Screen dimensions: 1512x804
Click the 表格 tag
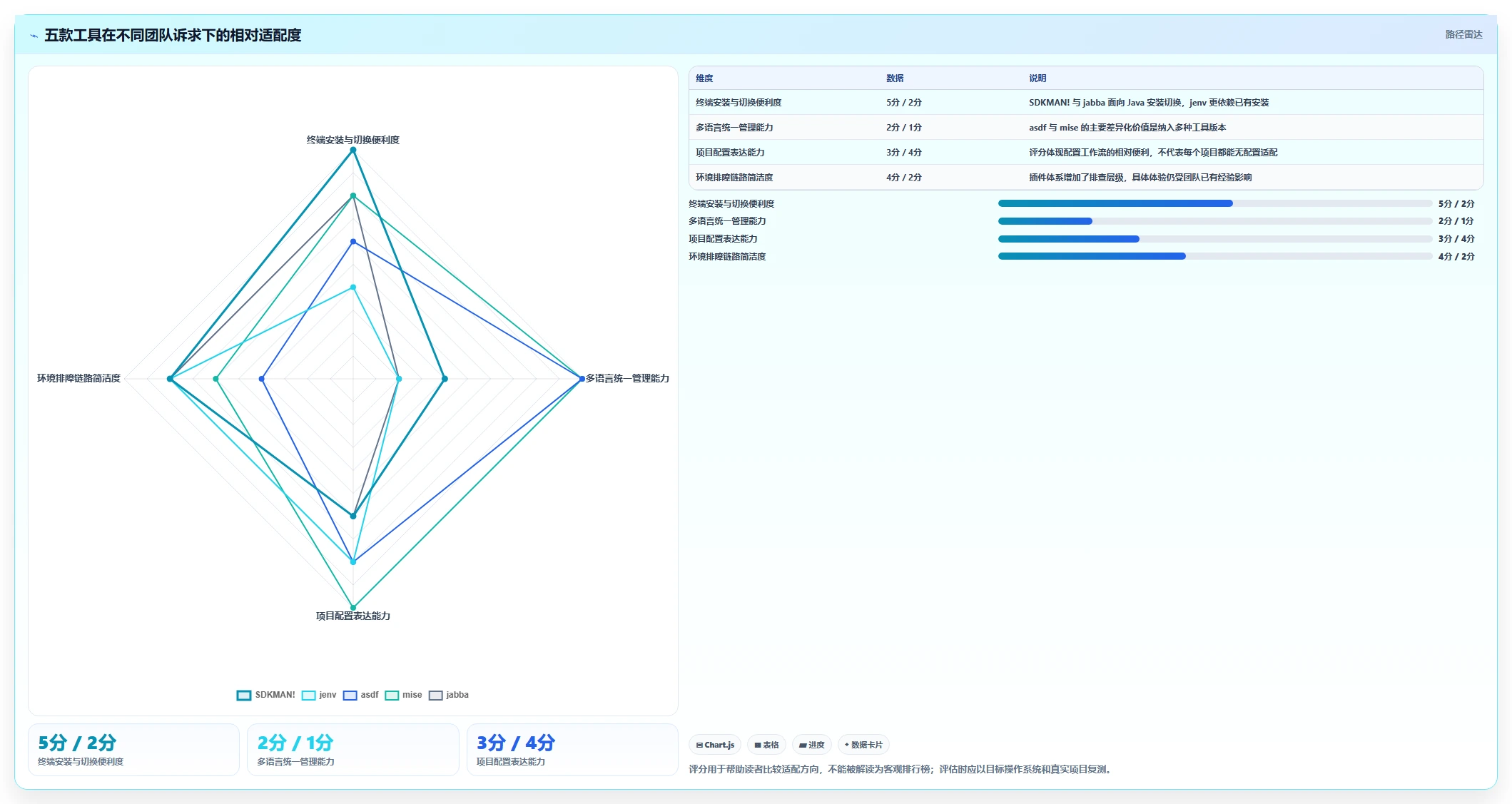[766, 745]
